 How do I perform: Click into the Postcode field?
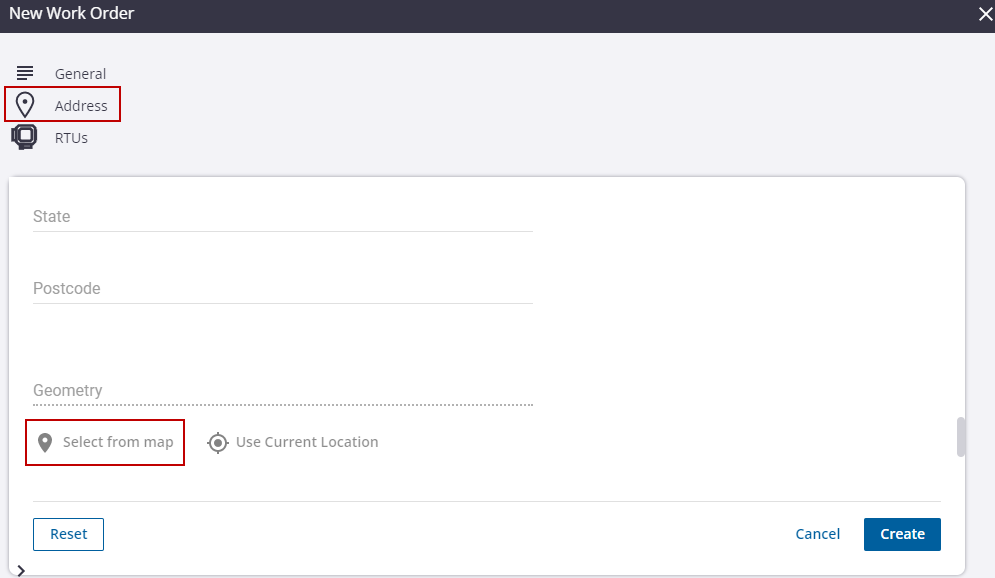click(x=282, y=289)
